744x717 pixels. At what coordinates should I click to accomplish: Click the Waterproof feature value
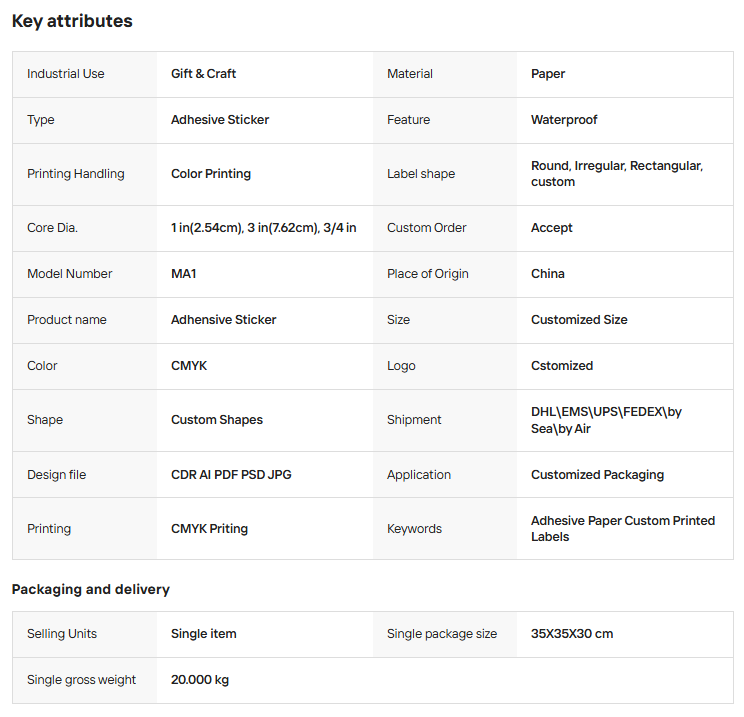[x=564, y=120]
